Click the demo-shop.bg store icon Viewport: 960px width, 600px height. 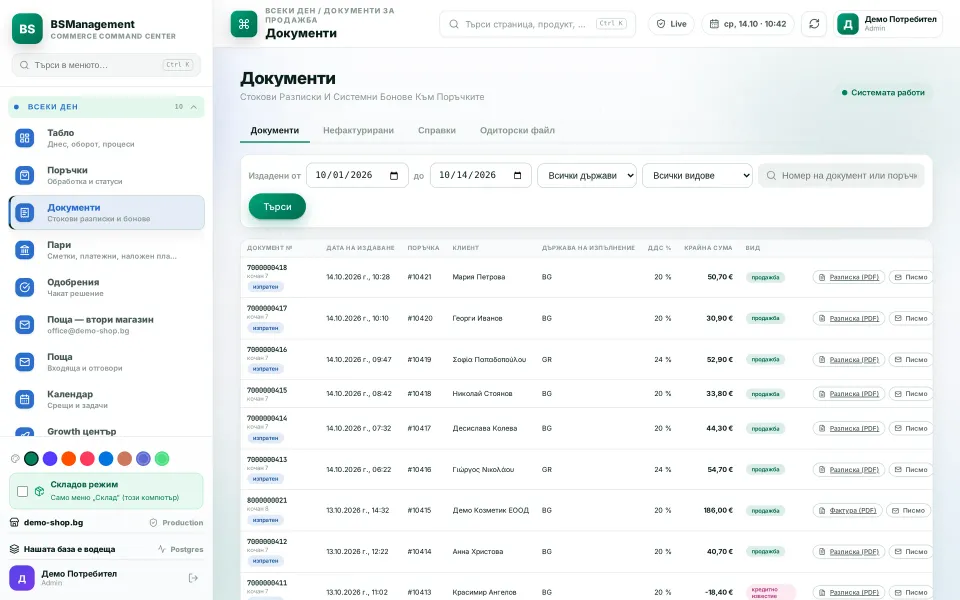click(x=14, y=522)
